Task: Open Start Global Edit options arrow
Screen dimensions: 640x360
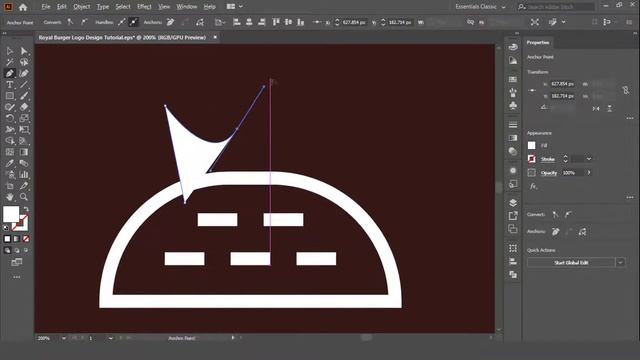Action: coord(620,262)
